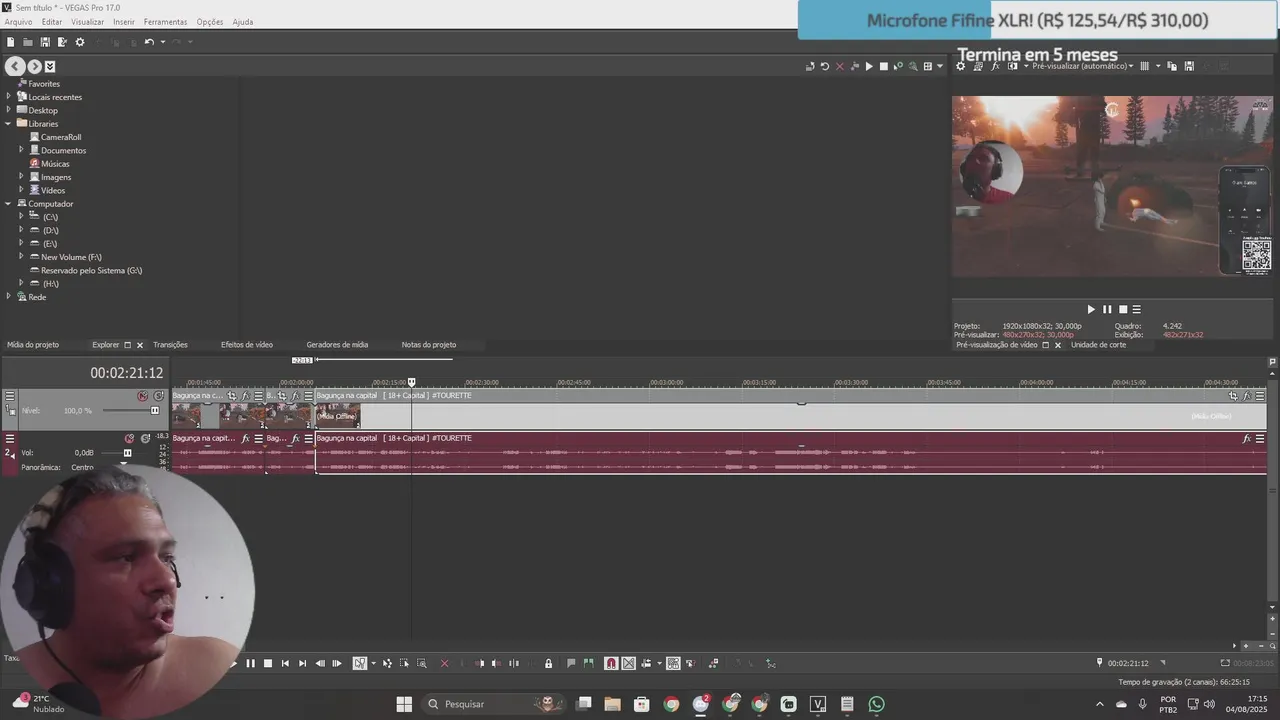Switch to Mídia do projeto tab
Screen dimensions: 1280x720
33,345
